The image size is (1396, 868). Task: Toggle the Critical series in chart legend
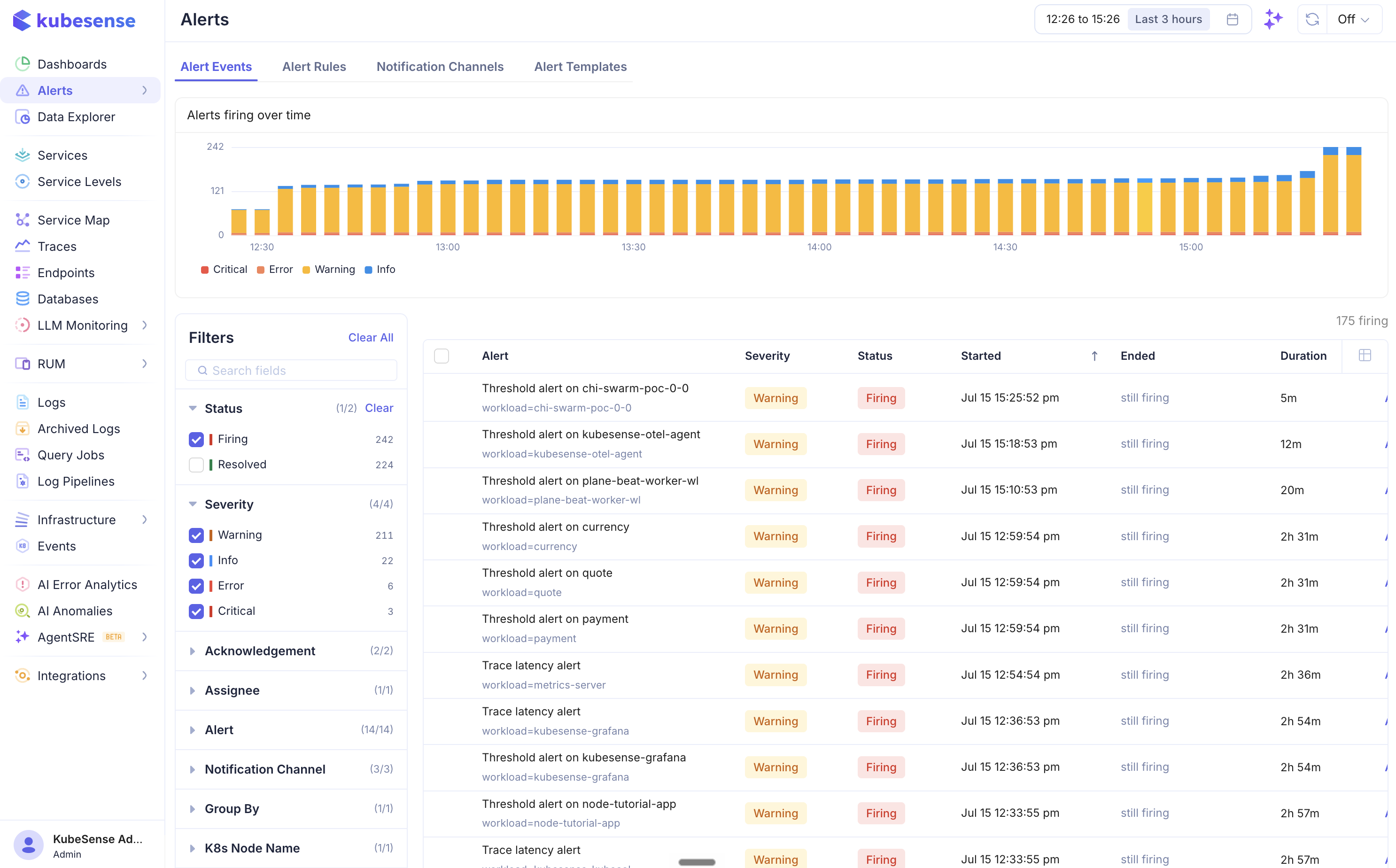click(224, 269)
